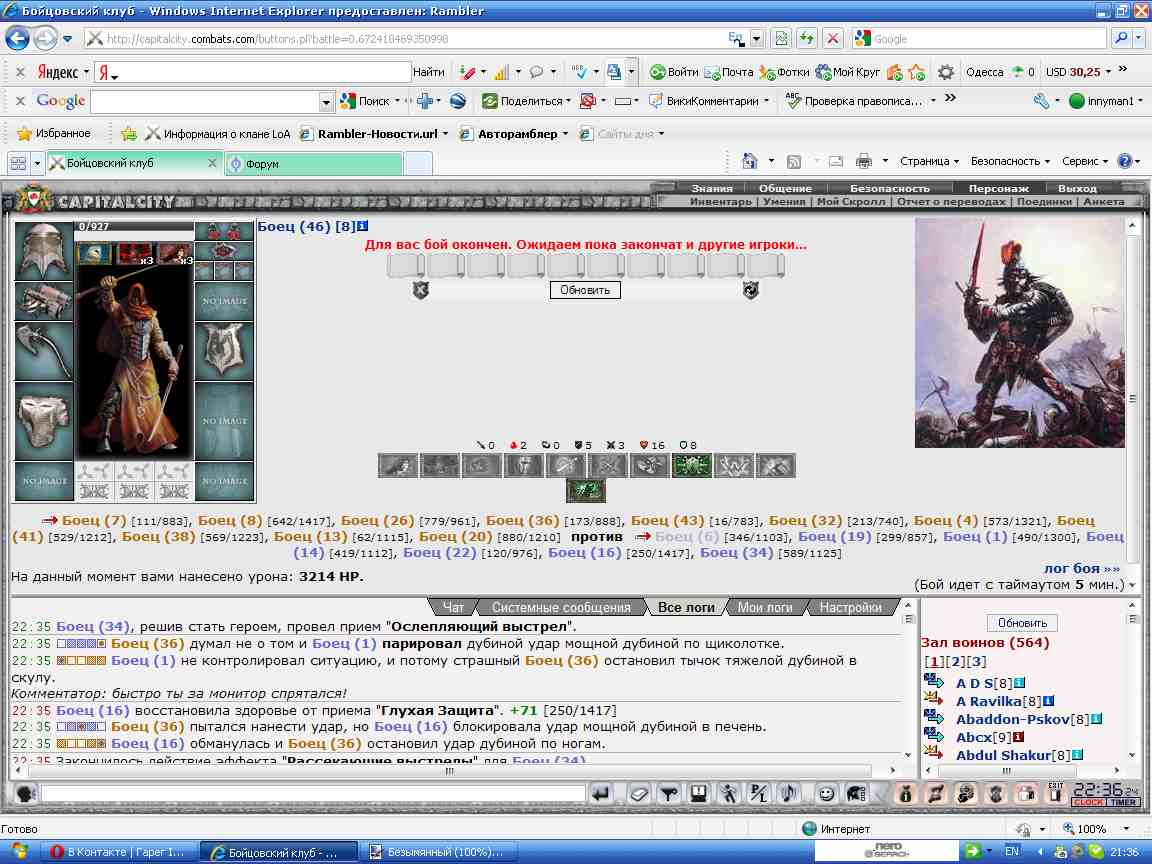This screenshot has height=864, width=1152.
Task: Open info icon next to A Ravilka[8]
Action: coord(1049,701)
